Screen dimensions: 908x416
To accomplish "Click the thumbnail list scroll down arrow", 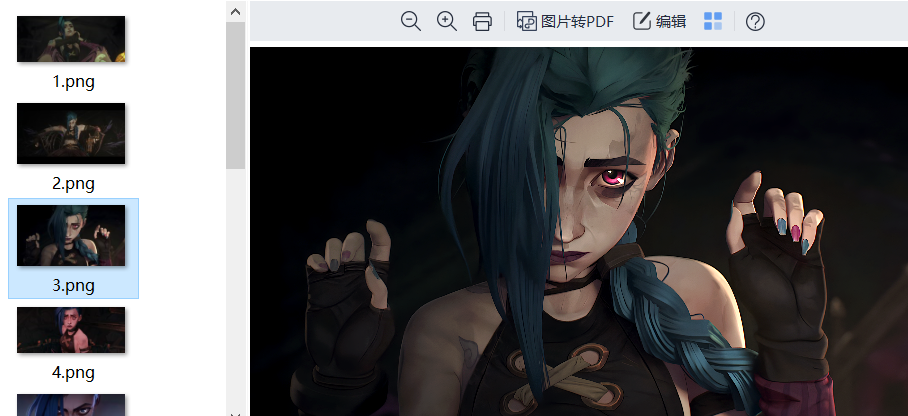I will coord(235,411).
